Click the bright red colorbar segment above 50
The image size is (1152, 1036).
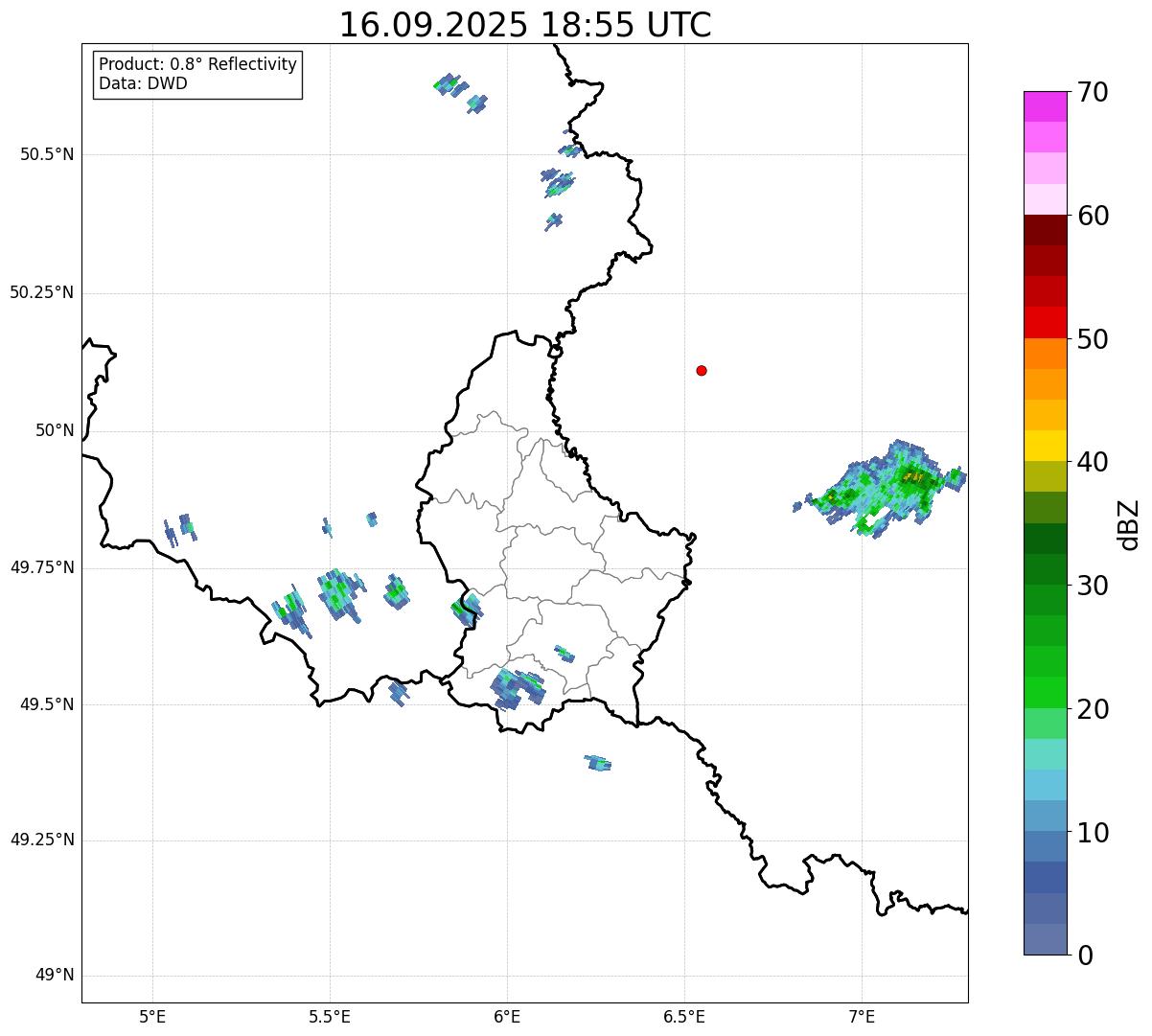pos(1045,323)
